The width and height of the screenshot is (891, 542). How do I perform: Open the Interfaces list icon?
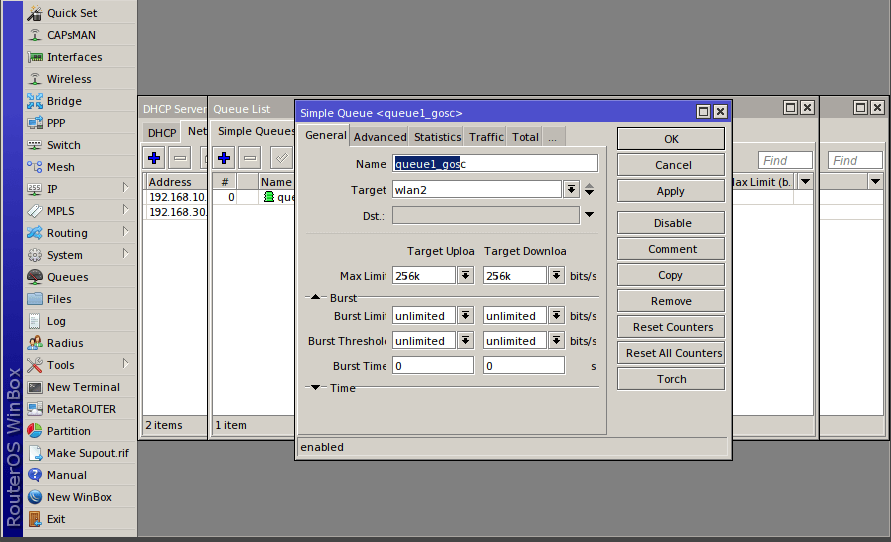point(35,57)
